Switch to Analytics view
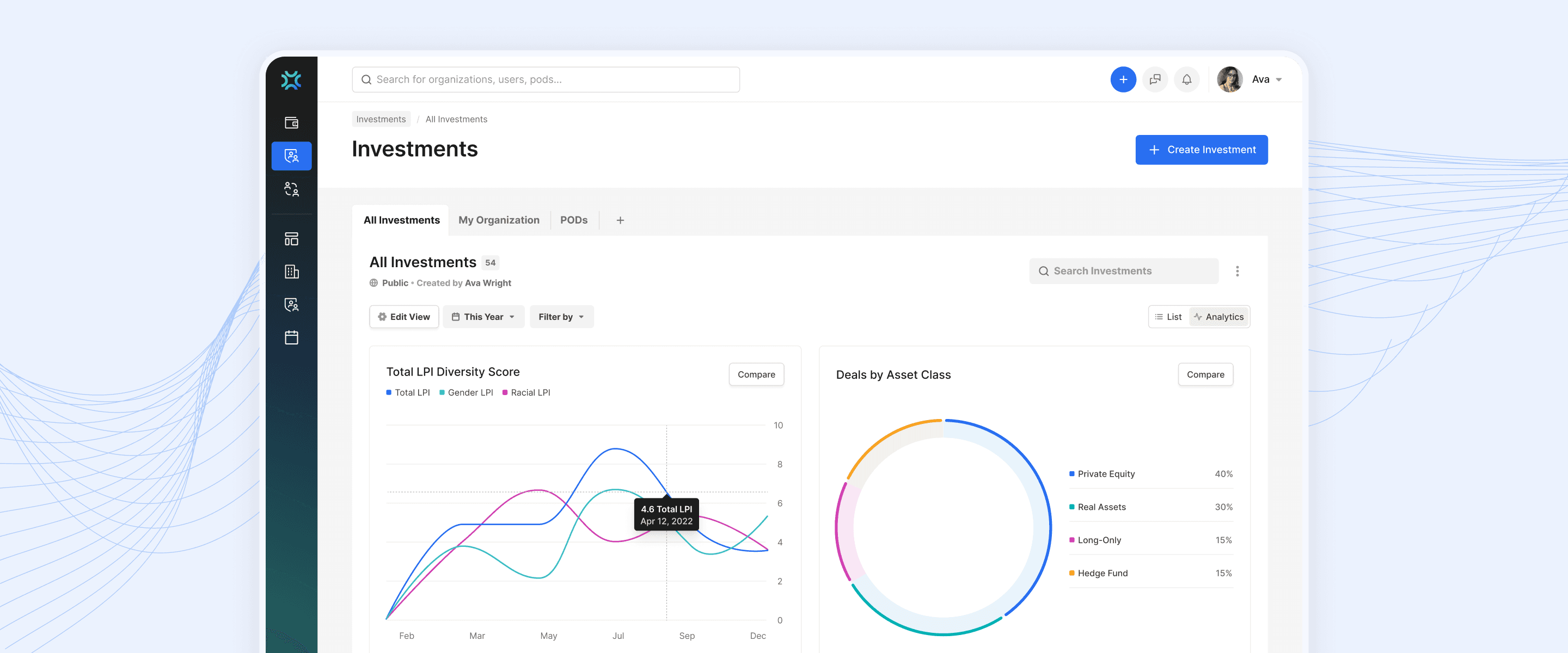 (1218, 317)
